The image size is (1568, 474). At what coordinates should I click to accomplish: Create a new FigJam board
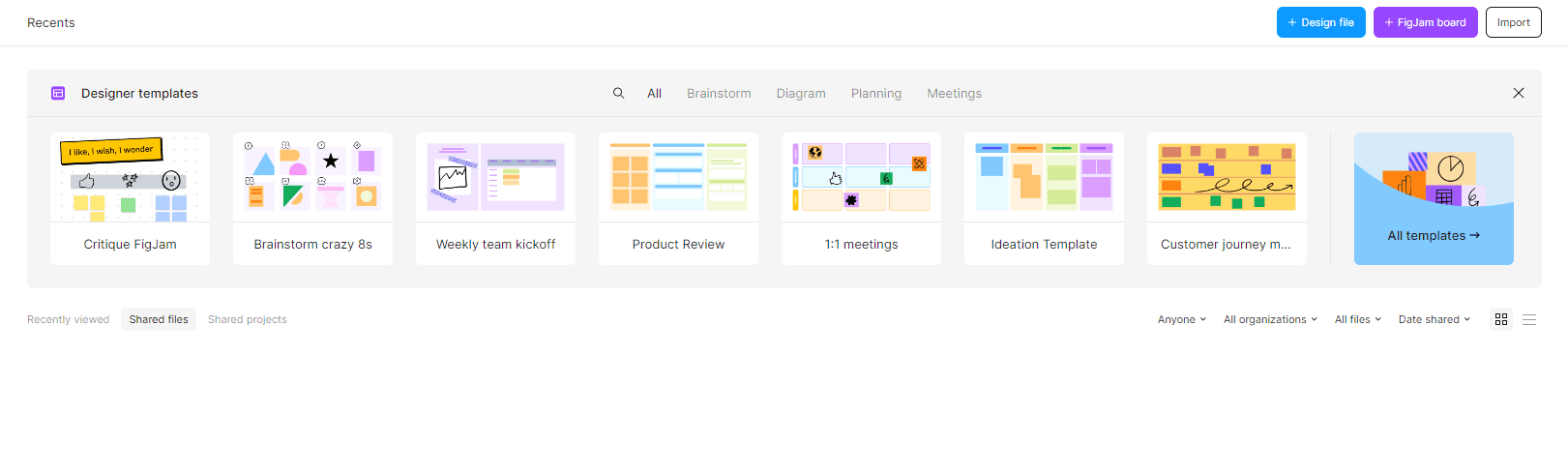click(1426, 22)
